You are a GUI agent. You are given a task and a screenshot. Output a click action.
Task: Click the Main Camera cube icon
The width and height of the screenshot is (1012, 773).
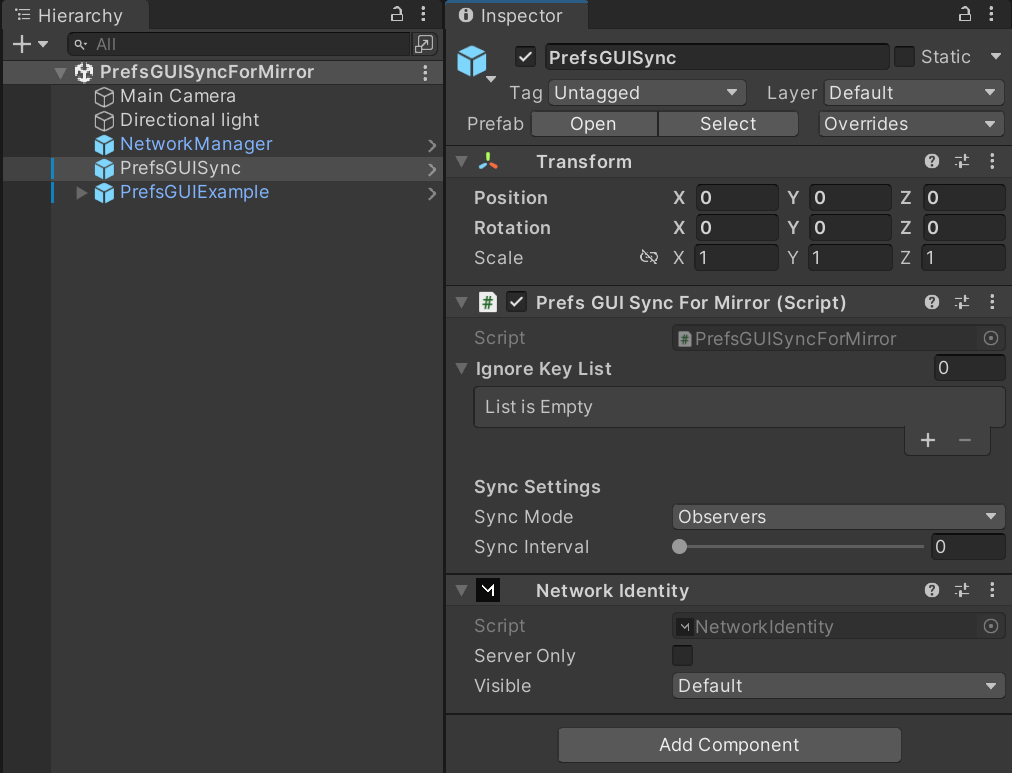104,97
